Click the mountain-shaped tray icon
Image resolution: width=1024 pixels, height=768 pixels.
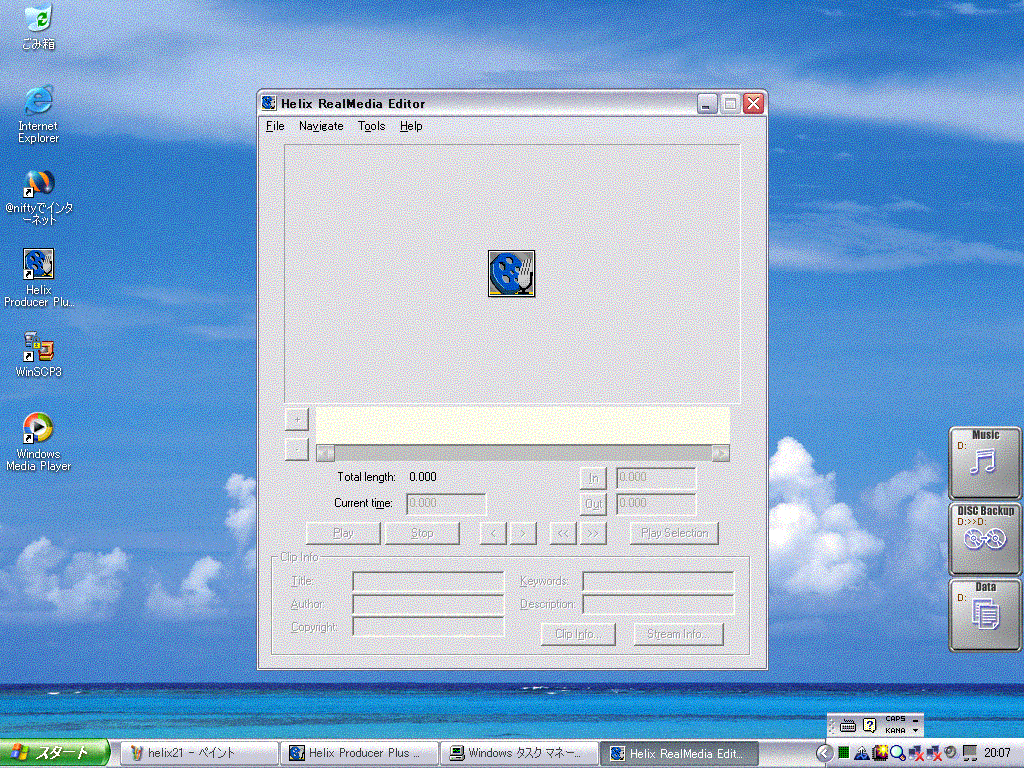coord(861,754)
